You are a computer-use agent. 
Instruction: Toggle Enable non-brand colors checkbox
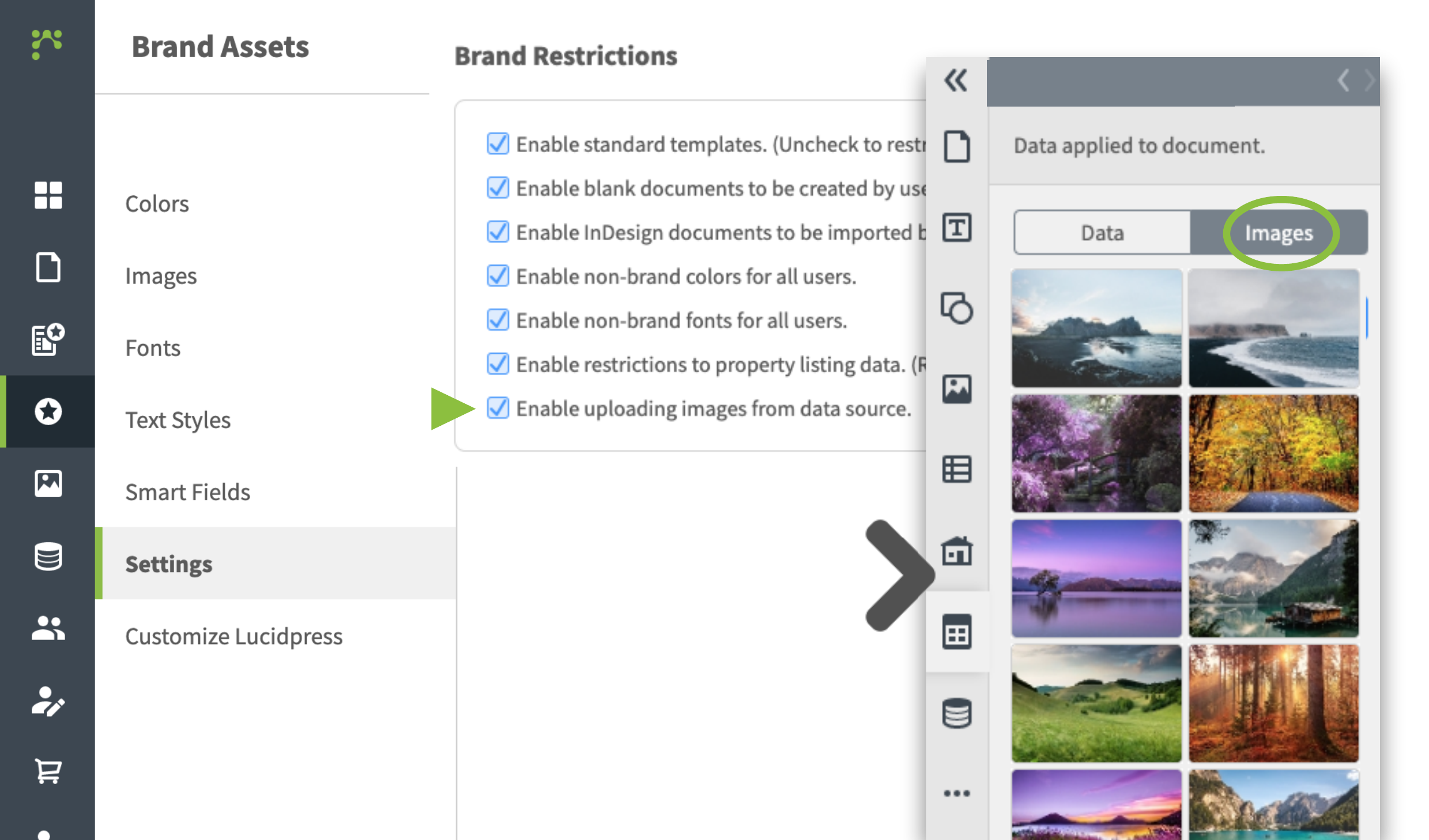pos(497,275)
